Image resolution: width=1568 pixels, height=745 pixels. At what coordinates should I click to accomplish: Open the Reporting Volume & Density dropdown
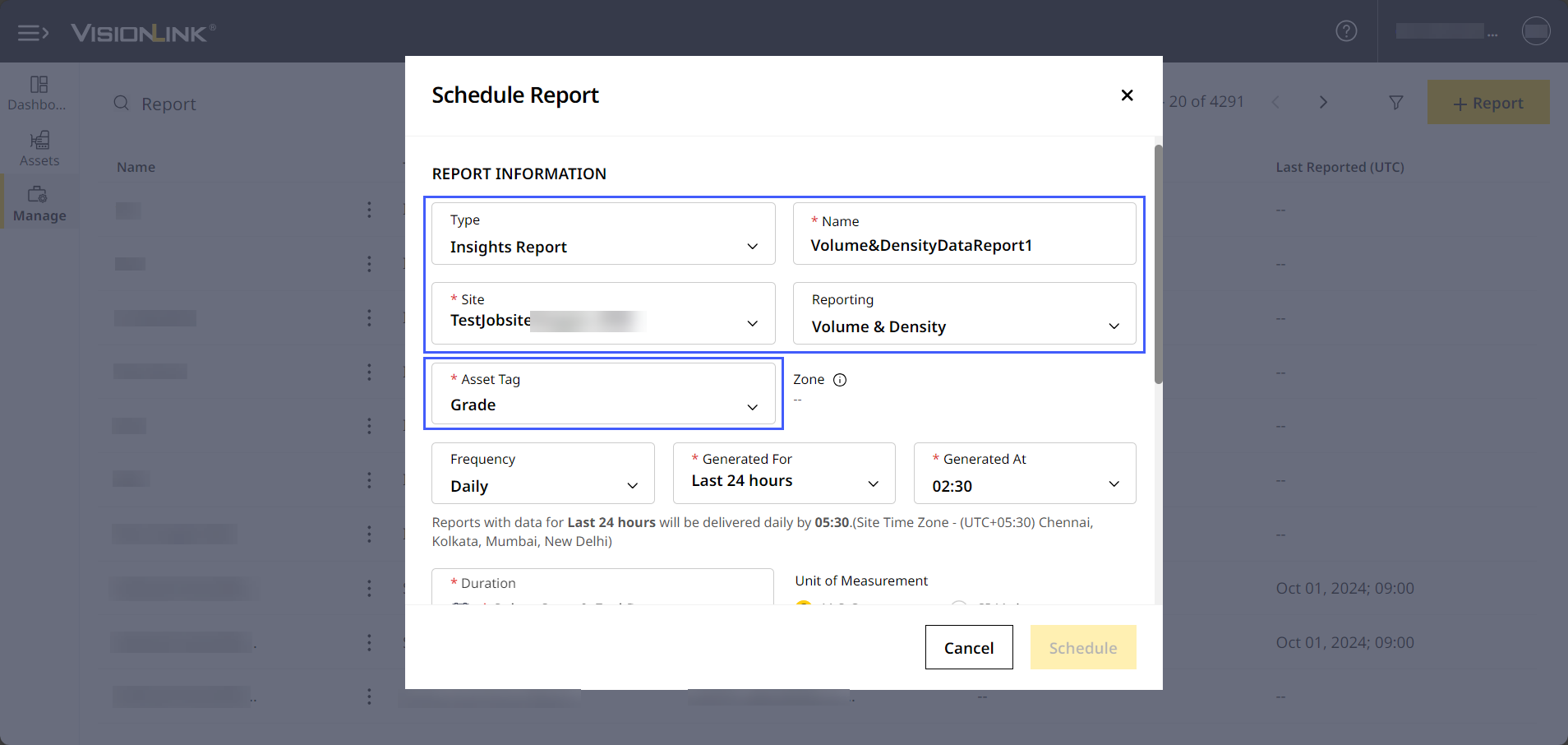964,313
